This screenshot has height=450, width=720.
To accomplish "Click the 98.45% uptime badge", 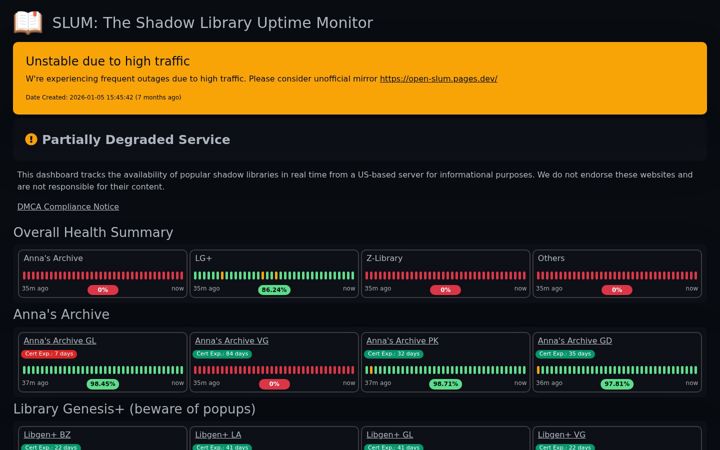I will (x=103, y=384).
